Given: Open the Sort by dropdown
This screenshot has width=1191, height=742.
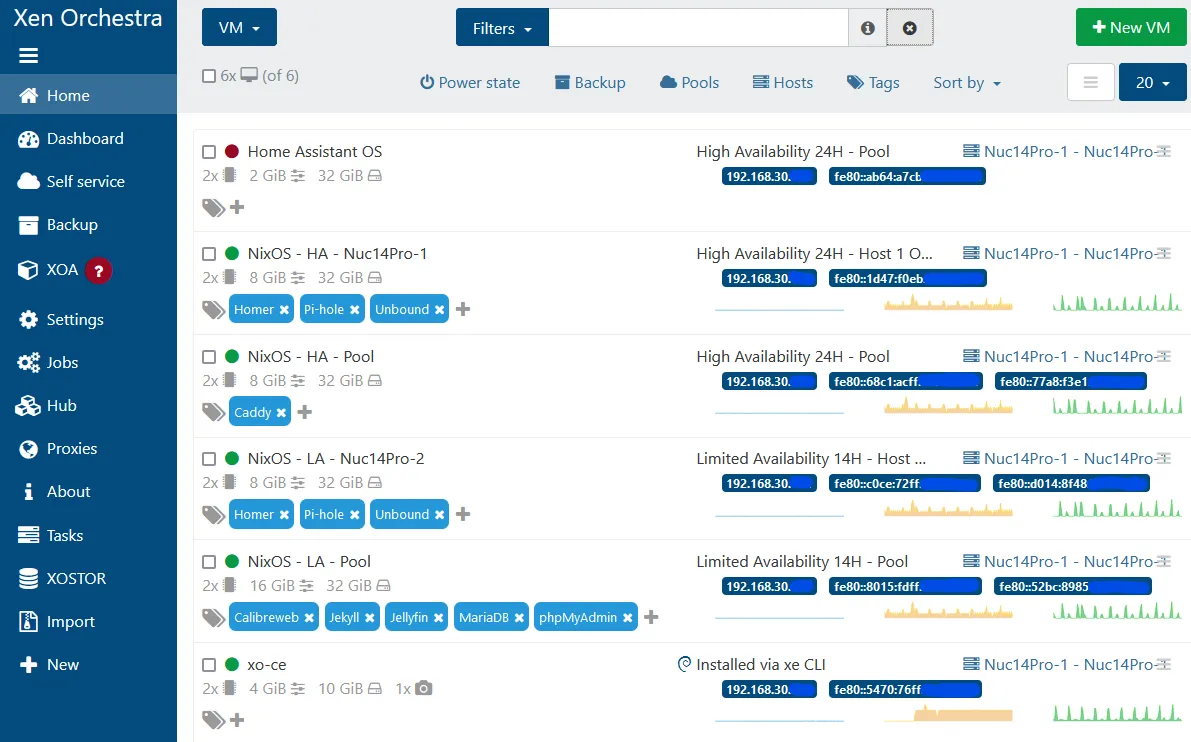Looking at the screenshot, I should point(966,83).
